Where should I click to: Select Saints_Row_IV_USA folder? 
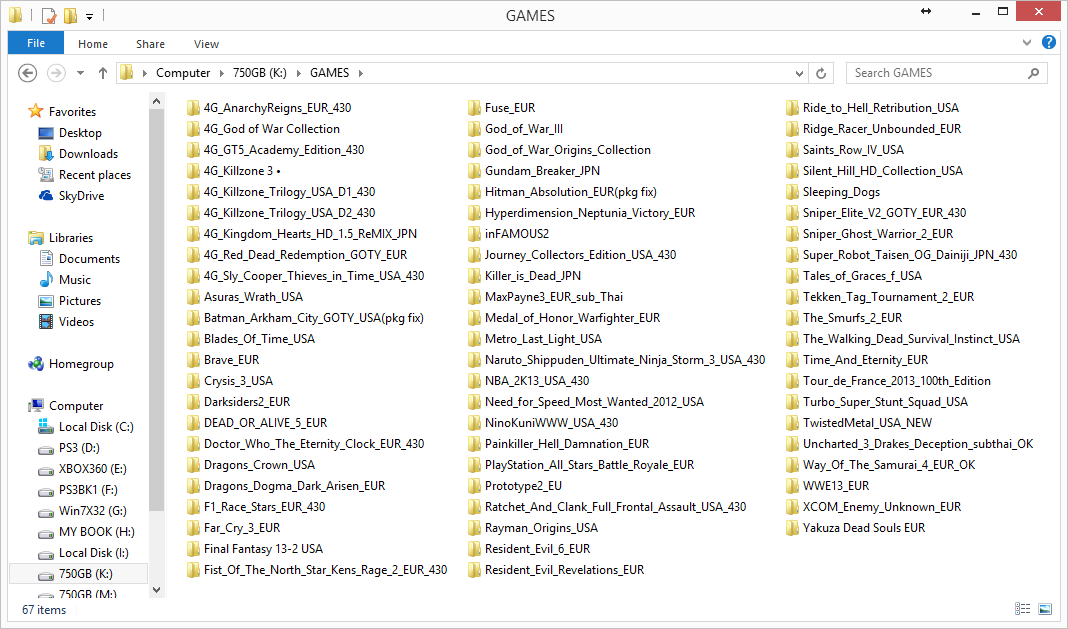[845, 150]
